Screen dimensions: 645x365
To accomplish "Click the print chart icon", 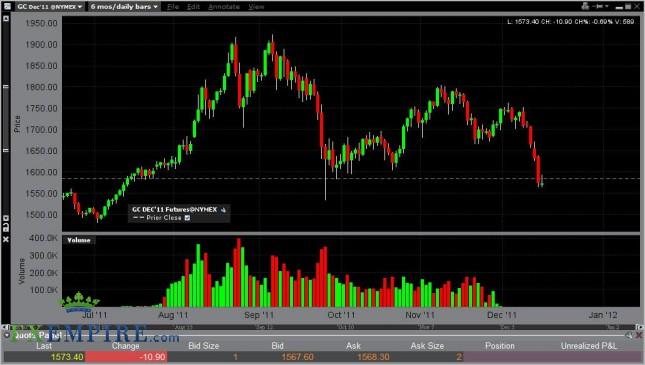I will 585,6.
